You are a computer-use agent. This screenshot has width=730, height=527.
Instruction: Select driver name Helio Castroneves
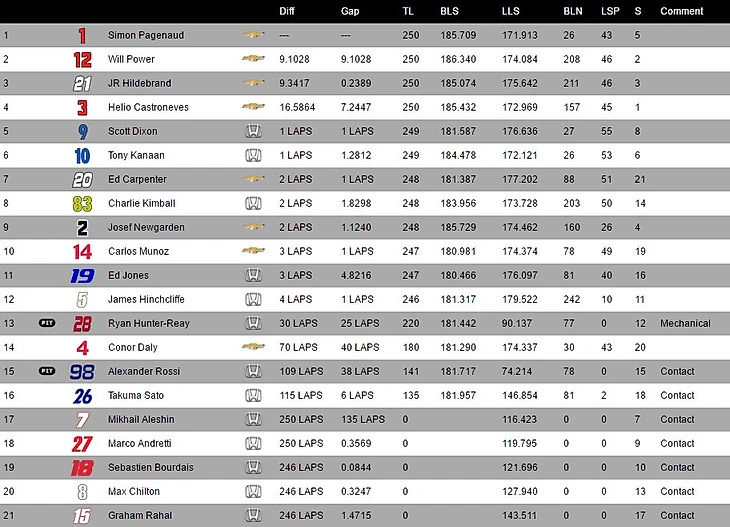pos(148,107)
